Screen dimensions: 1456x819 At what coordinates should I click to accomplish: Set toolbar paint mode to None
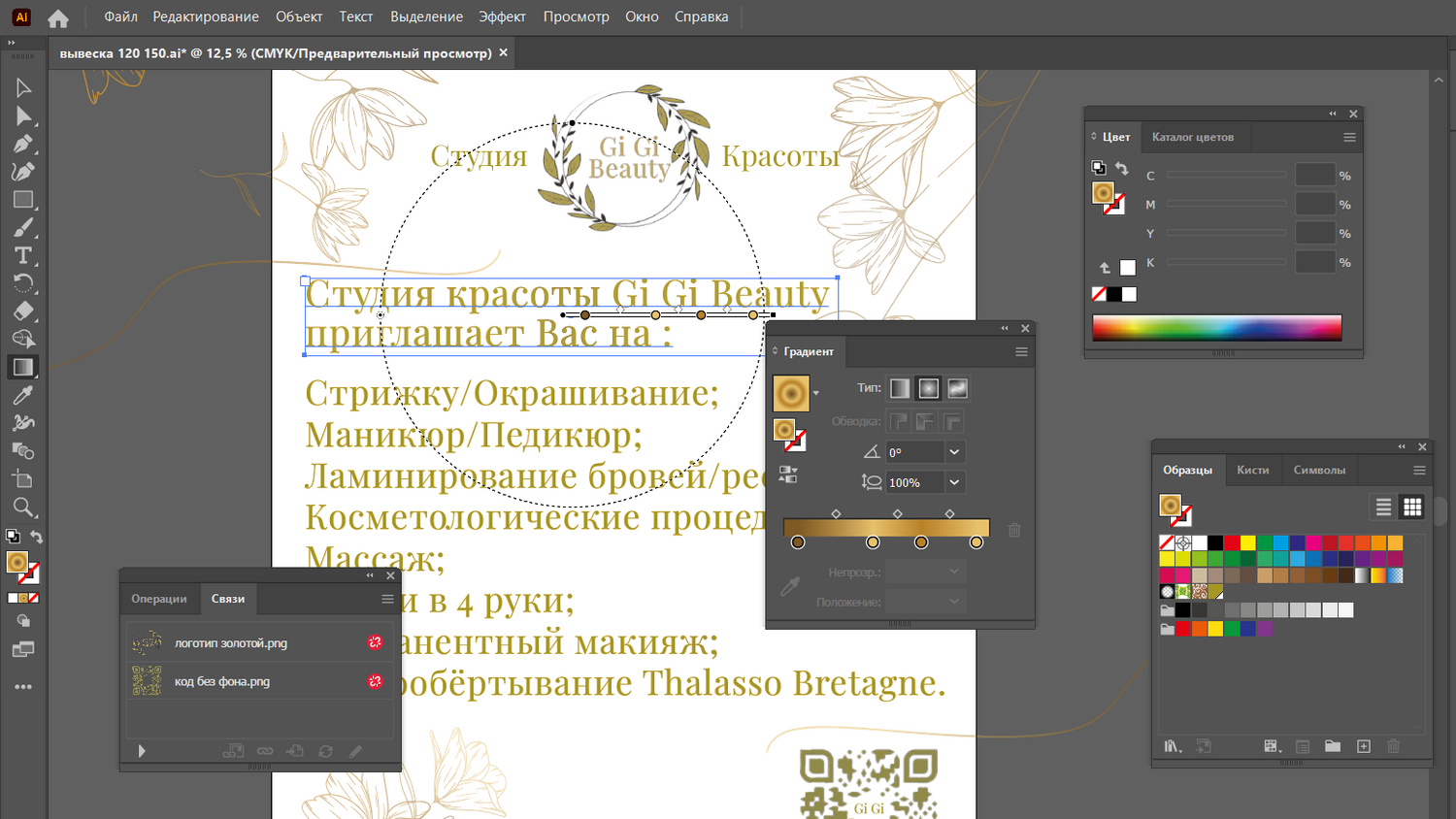coord(34,598)
